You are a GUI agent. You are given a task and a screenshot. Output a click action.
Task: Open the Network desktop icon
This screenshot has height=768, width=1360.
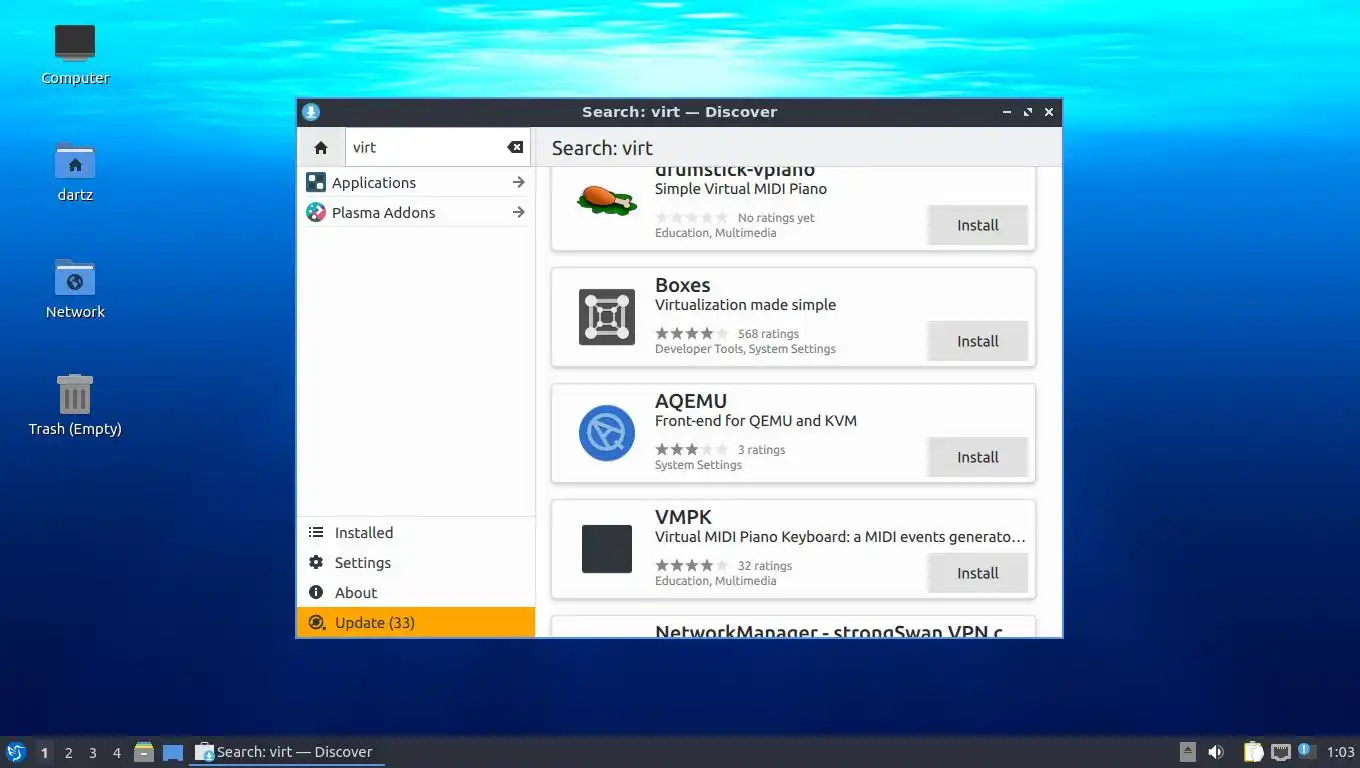coord(75,289)
